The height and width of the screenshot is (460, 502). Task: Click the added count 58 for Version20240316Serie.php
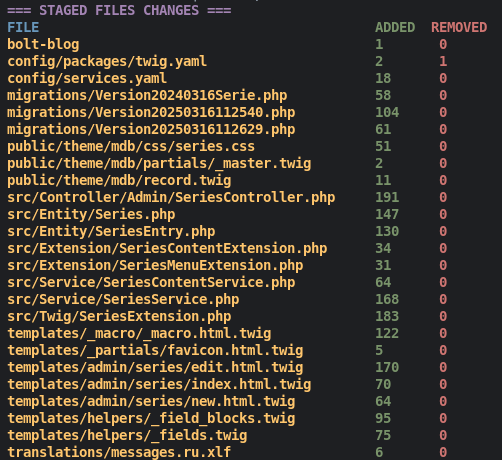tap(383, 96)
